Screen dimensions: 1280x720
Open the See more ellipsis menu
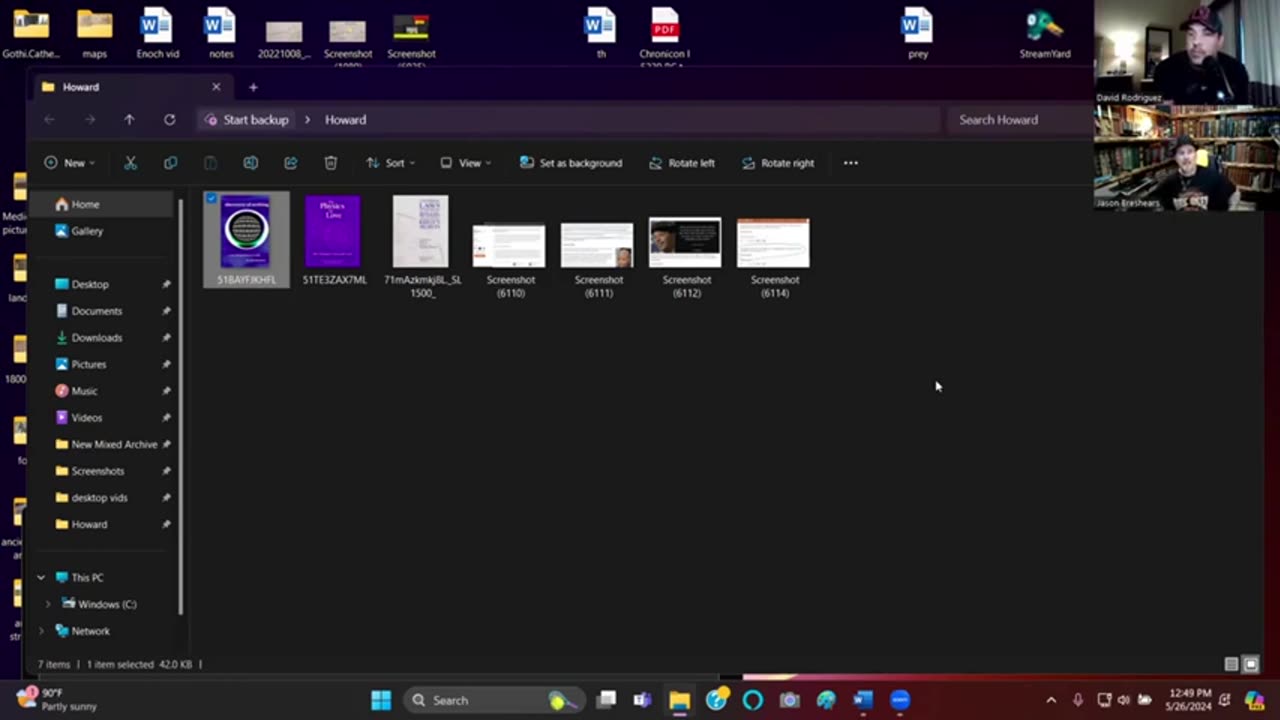tap(851, 163)
